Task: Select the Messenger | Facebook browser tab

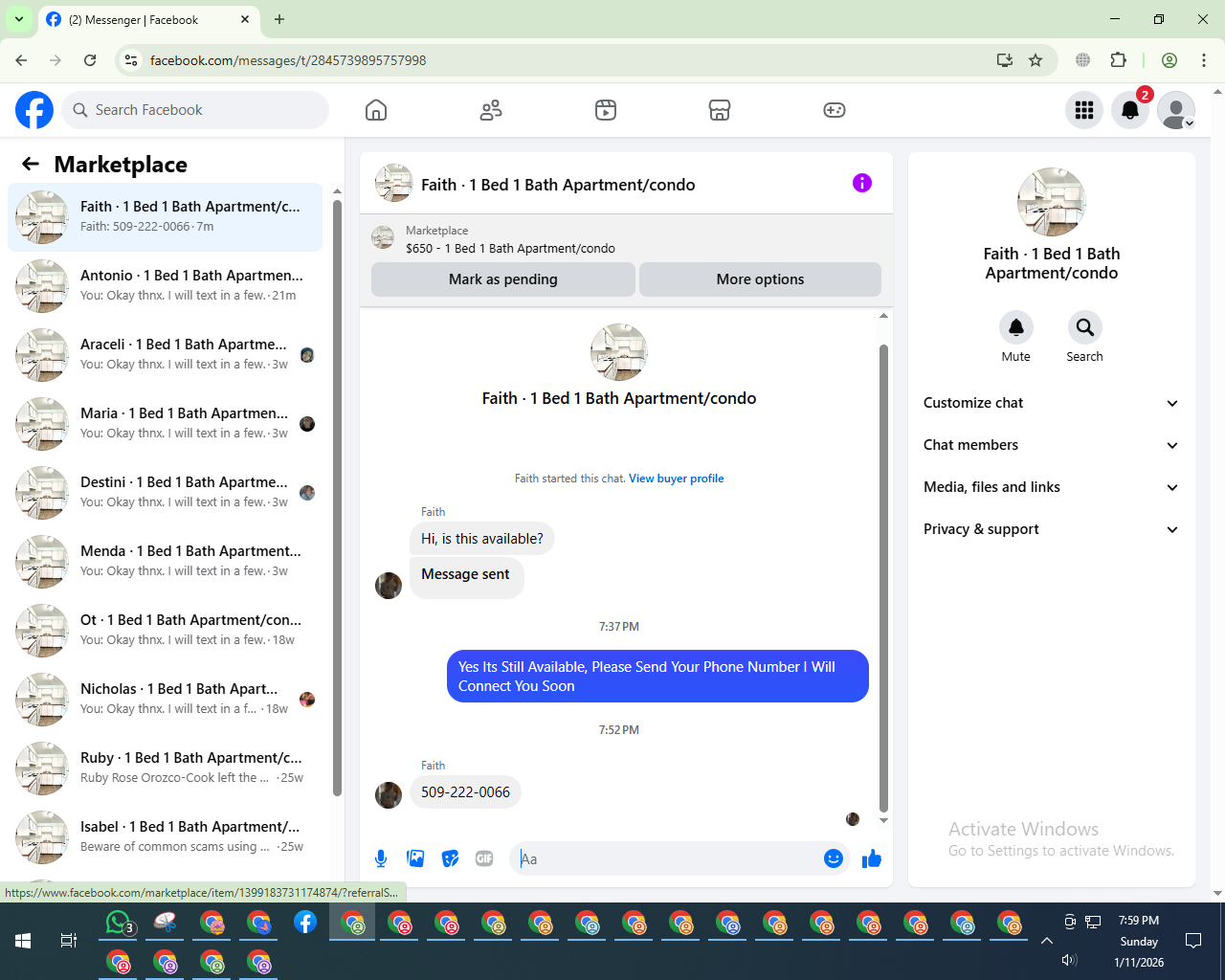Action: click(148, 19)
